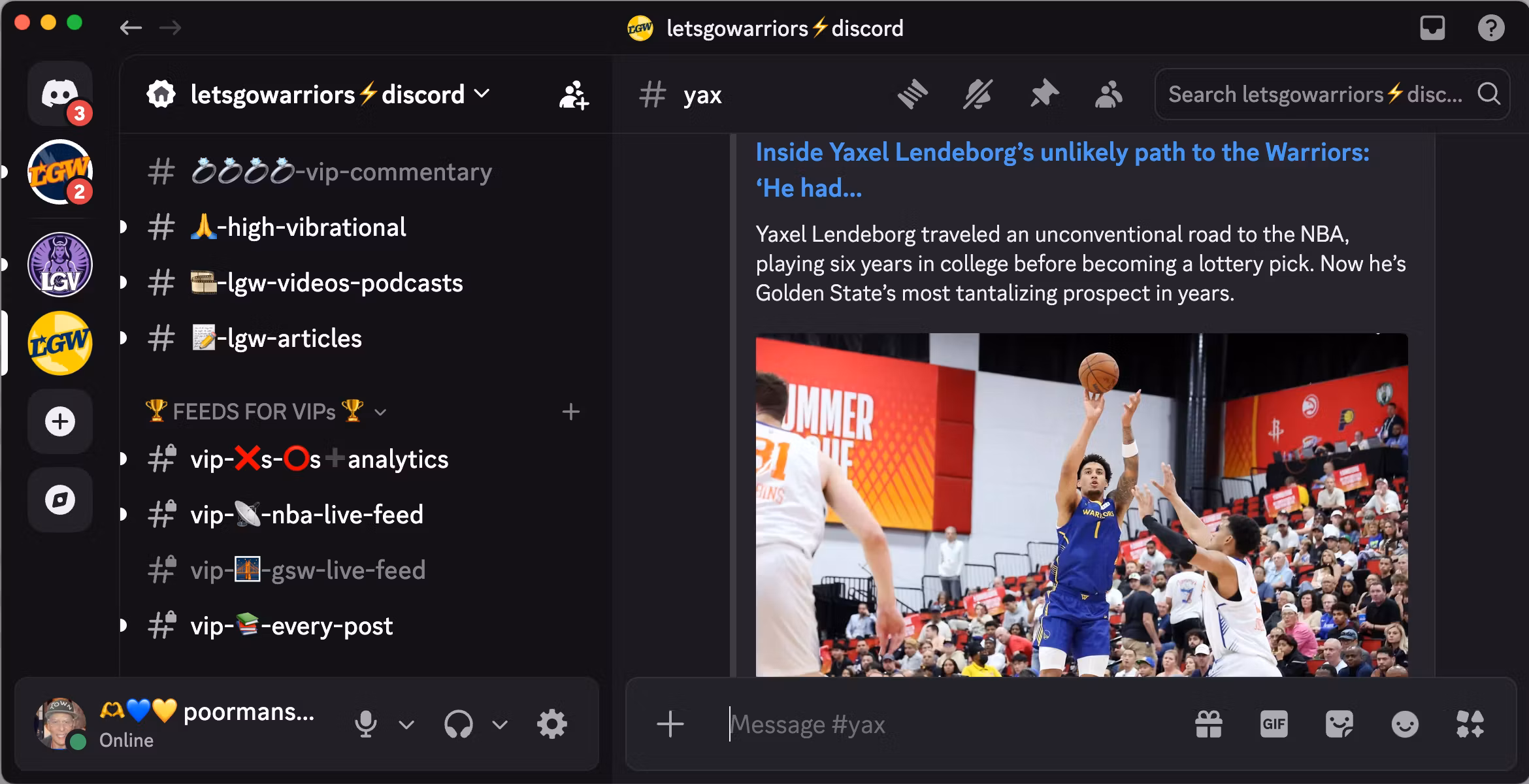Open the Yaxel Lendeborg article link
Image resolution: width=1529 pixels, height=784 pixels.
(1062, 170)
